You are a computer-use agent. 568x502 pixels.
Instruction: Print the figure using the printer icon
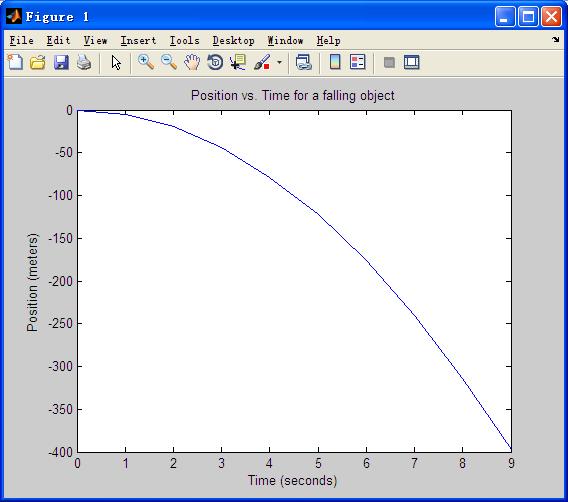pyautogui.click(x=84, y=62)
